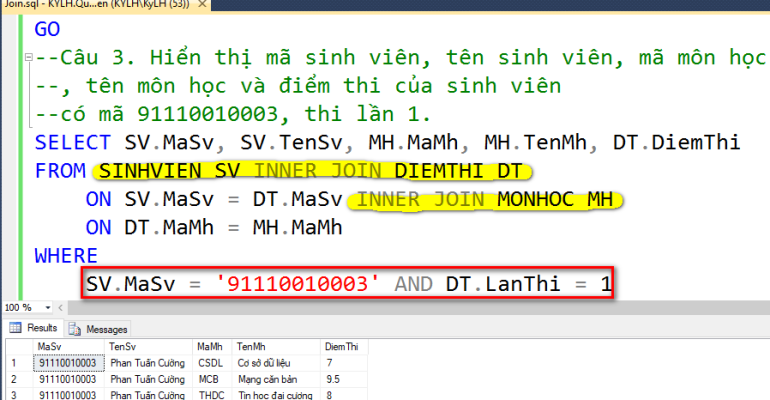Collapse the Câu 3 comment block

click(28, 57)
